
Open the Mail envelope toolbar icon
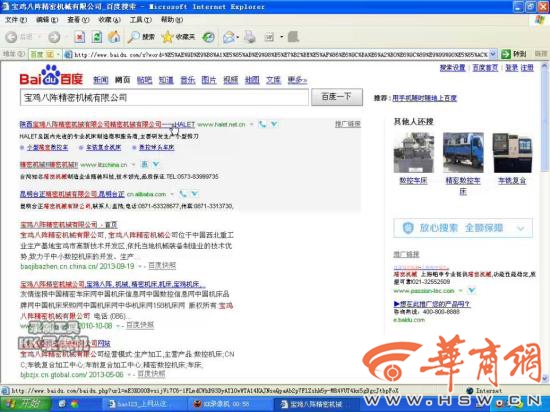point(229,37)
